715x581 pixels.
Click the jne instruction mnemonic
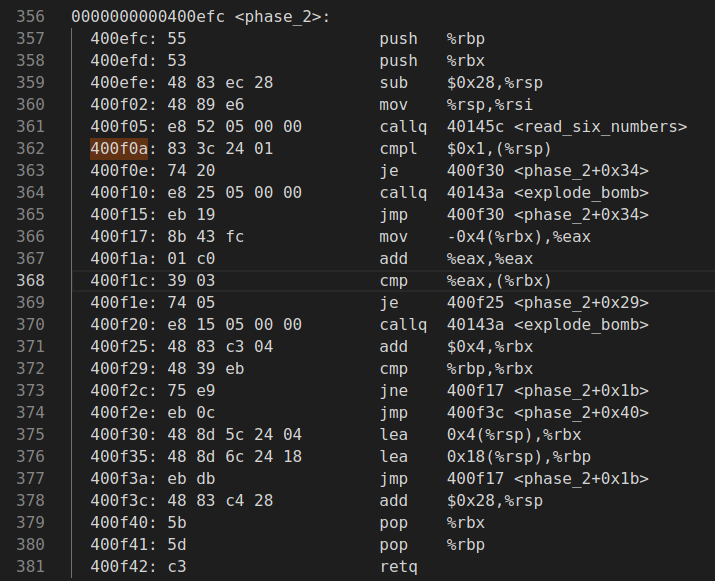[x=392, y=390]
